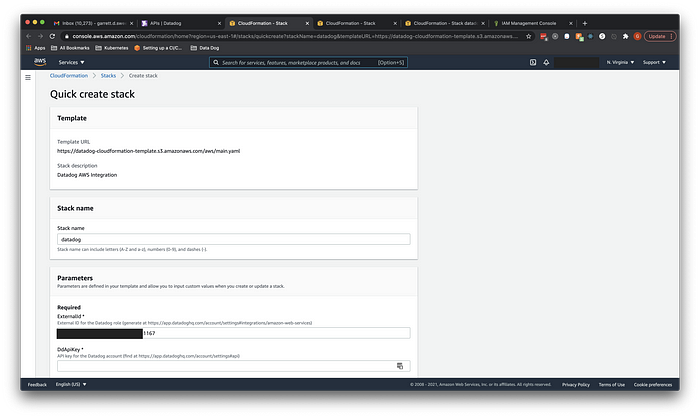Click the ExternalId input field

(233, 333)
